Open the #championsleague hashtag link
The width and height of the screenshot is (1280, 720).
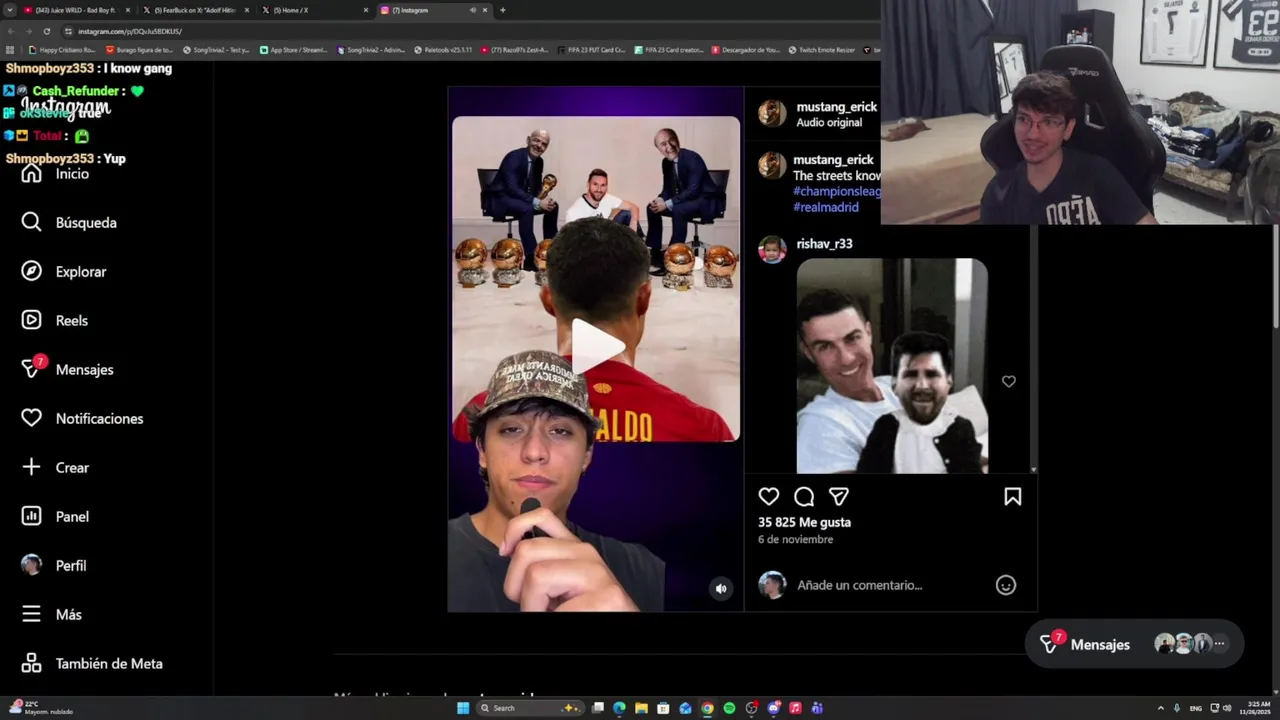[x=837, y=191]
